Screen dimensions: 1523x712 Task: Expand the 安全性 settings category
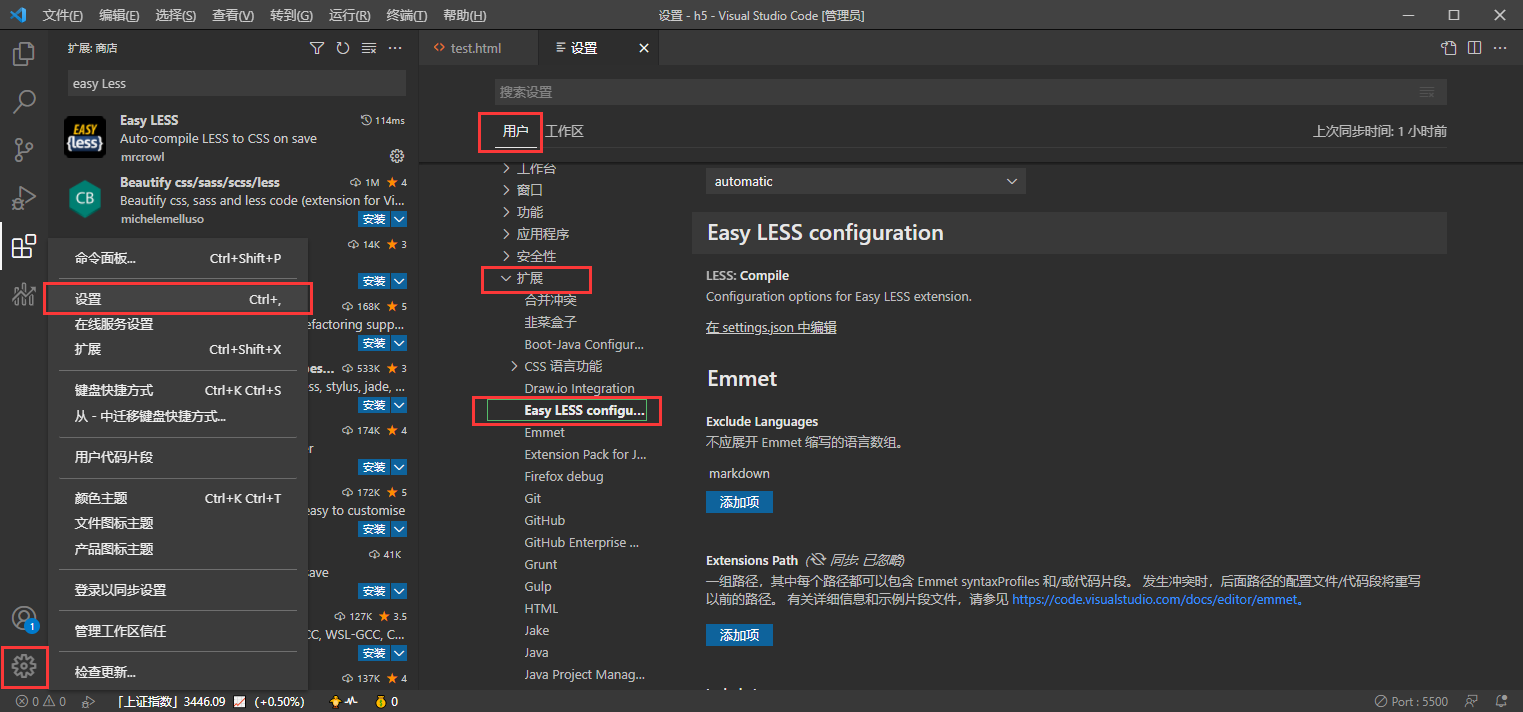pyautogui.click(x=506, y=256)
